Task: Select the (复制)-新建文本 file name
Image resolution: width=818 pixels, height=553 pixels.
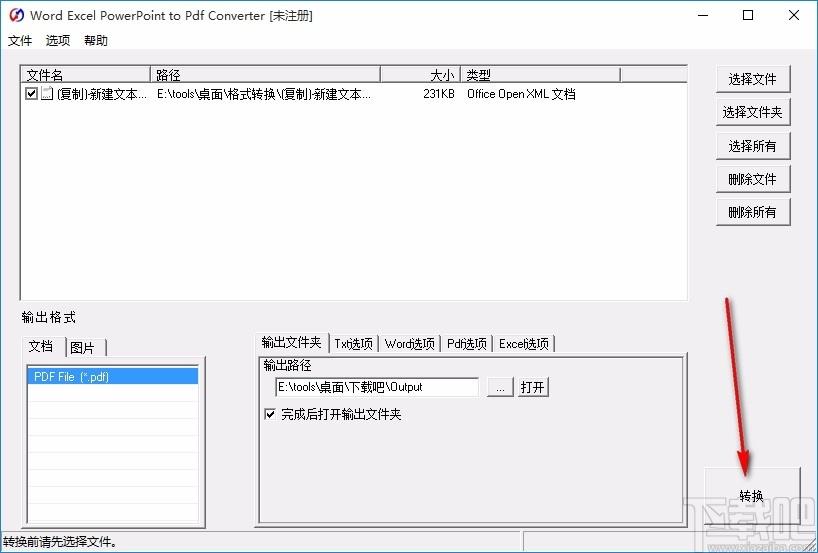Action: pyautogui.click(x=102, y=94)
